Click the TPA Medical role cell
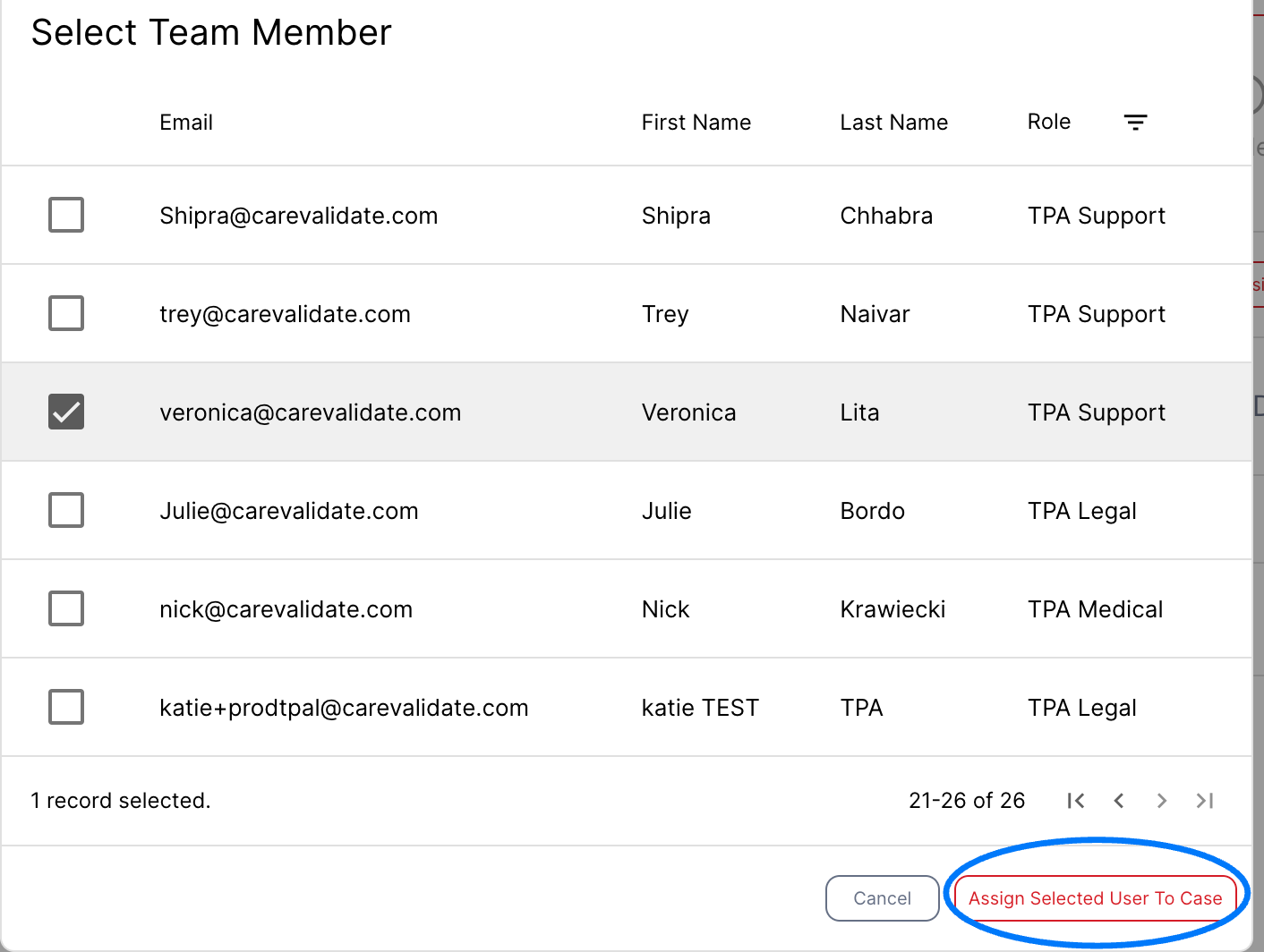 (1096, 609)
